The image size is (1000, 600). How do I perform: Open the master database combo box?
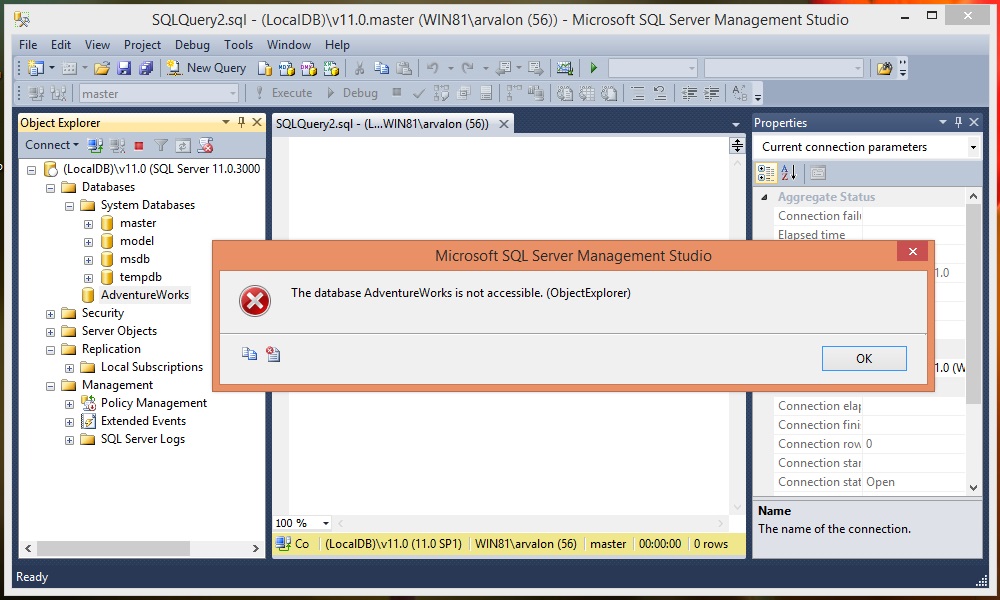tap(159, 94)
